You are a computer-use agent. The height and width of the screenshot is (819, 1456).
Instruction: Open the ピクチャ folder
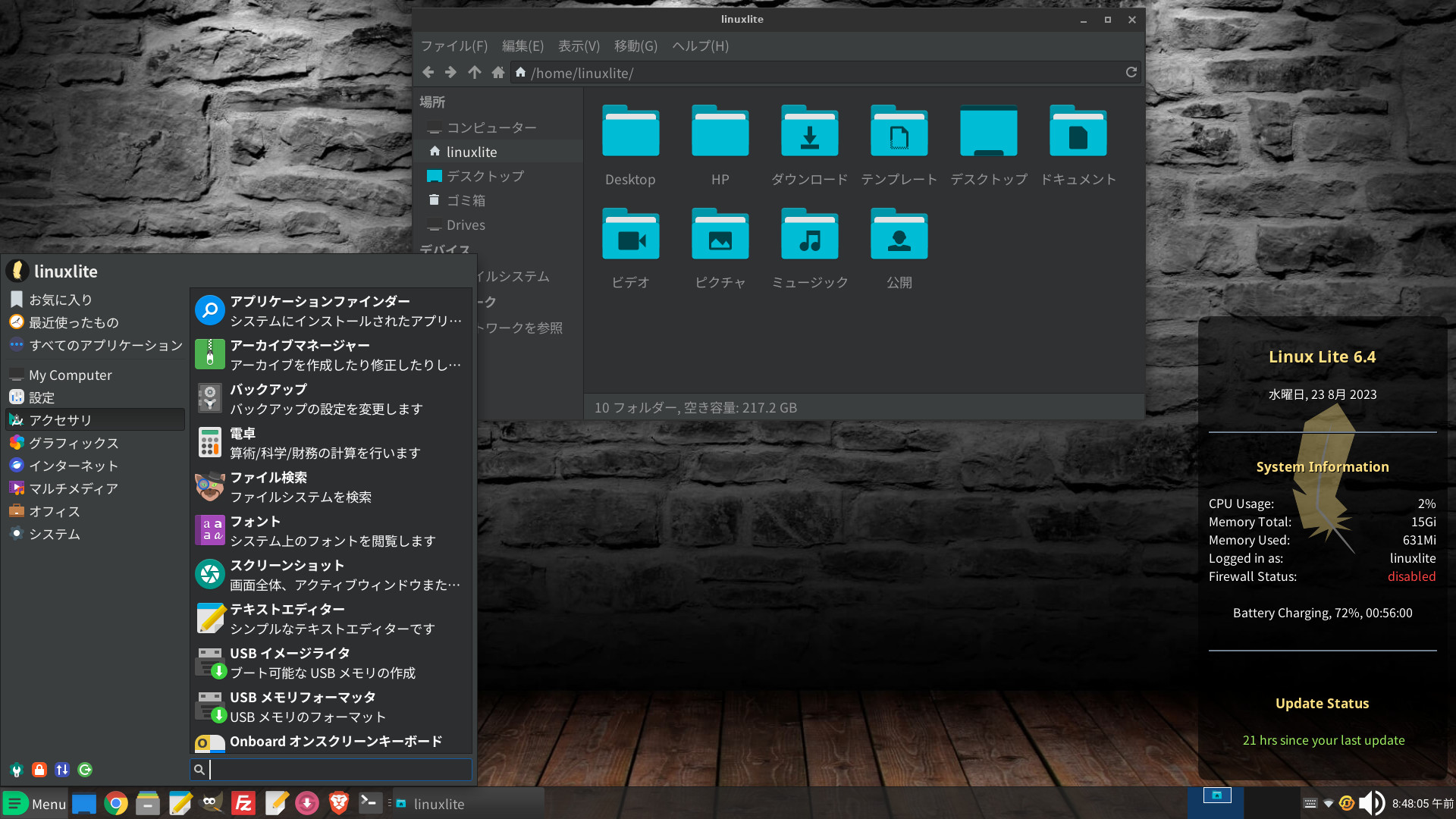720,249
